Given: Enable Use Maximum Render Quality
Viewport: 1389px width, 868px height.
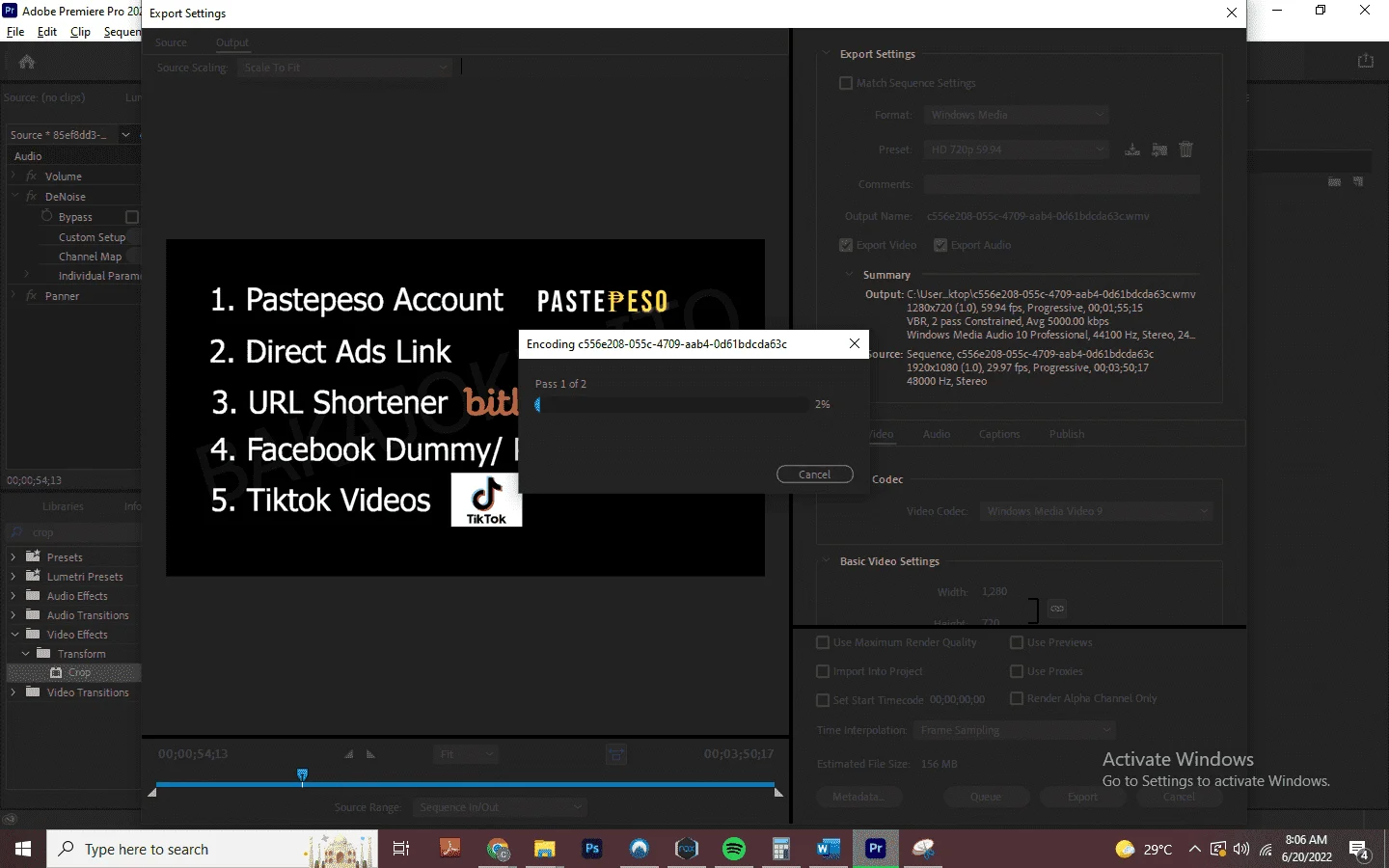Looking at the screenshot, I should (823, 642).
